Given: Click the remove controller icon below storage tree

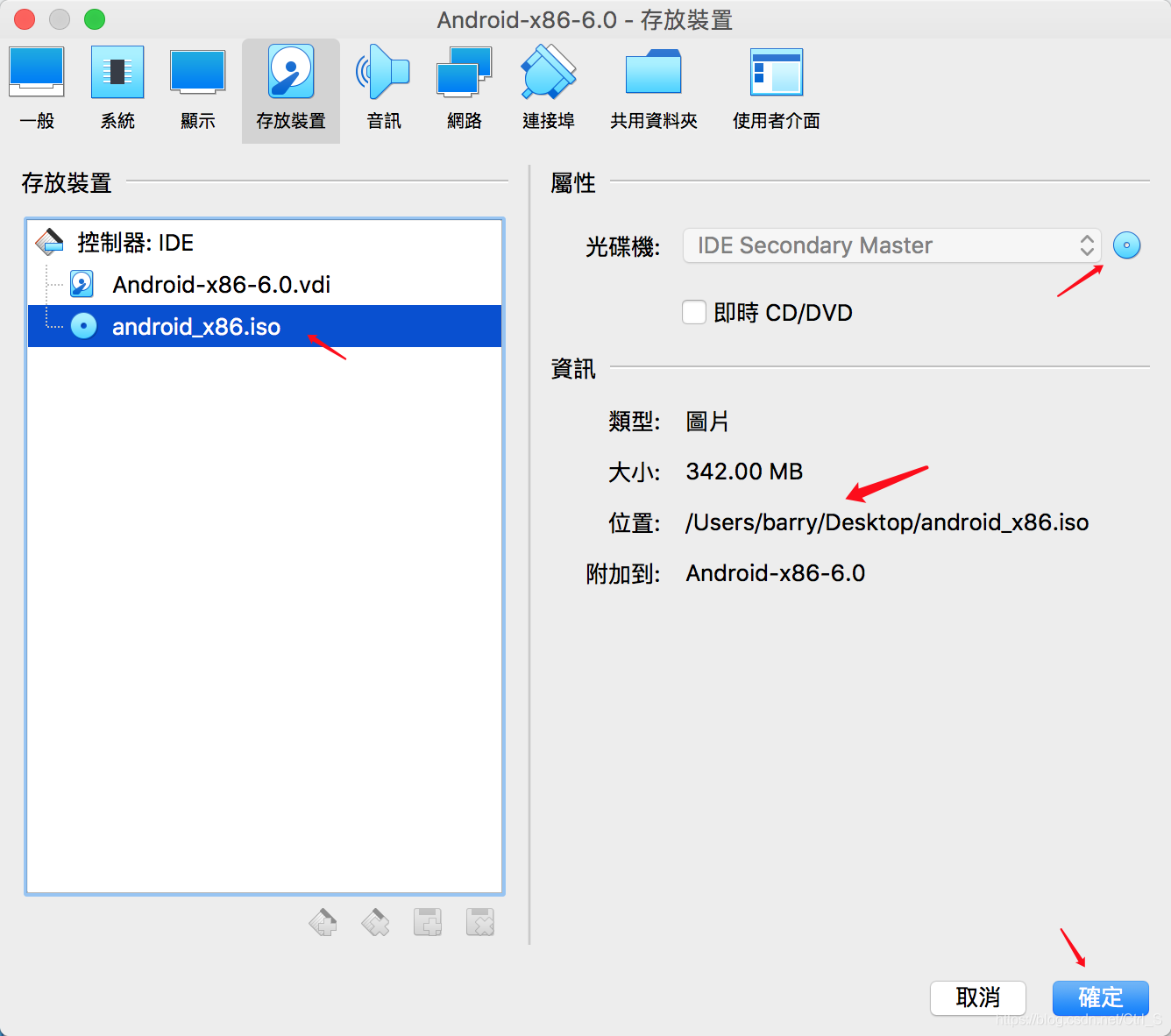Looking at the screenshot, I should click(375, 922).
